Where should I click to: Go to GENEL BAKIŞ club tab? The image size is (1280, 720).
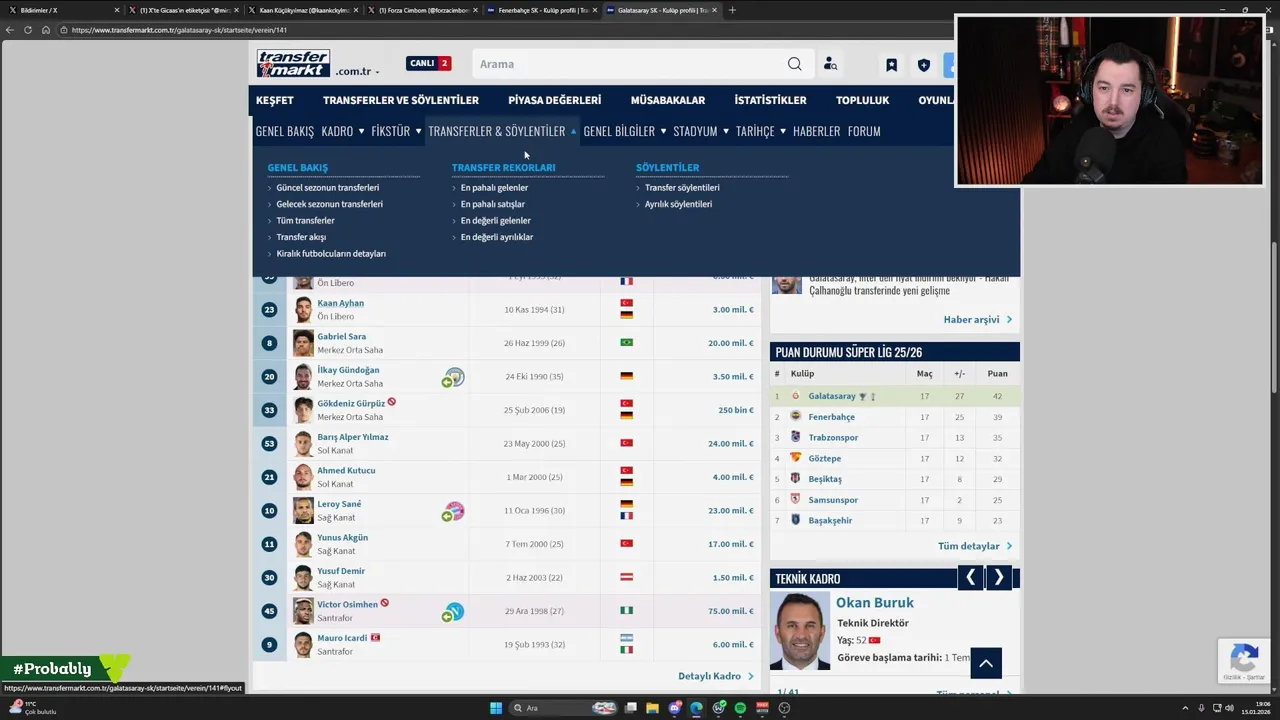click(x=285, y=131)
